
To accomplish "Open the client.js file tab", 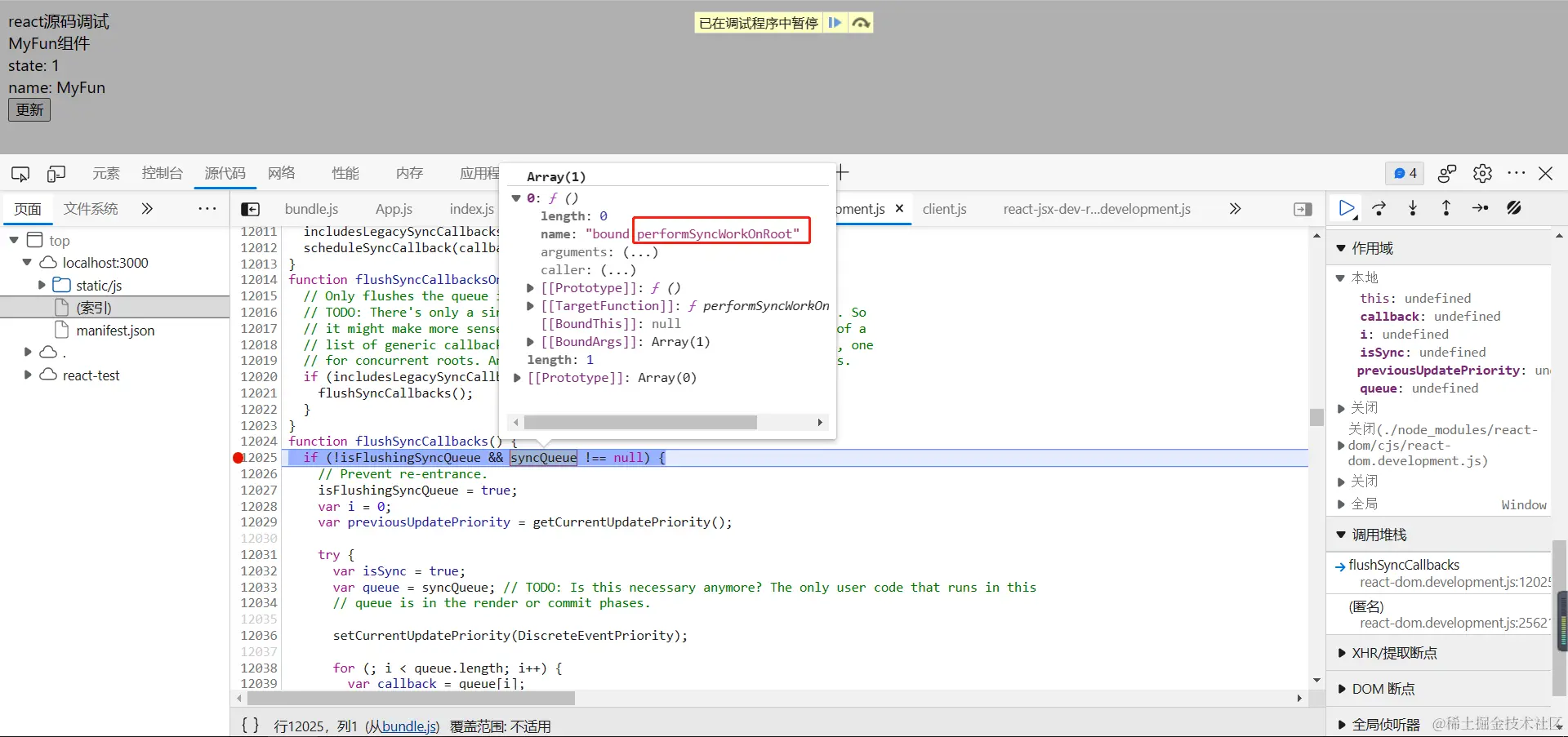I will [x=945, y=209].
